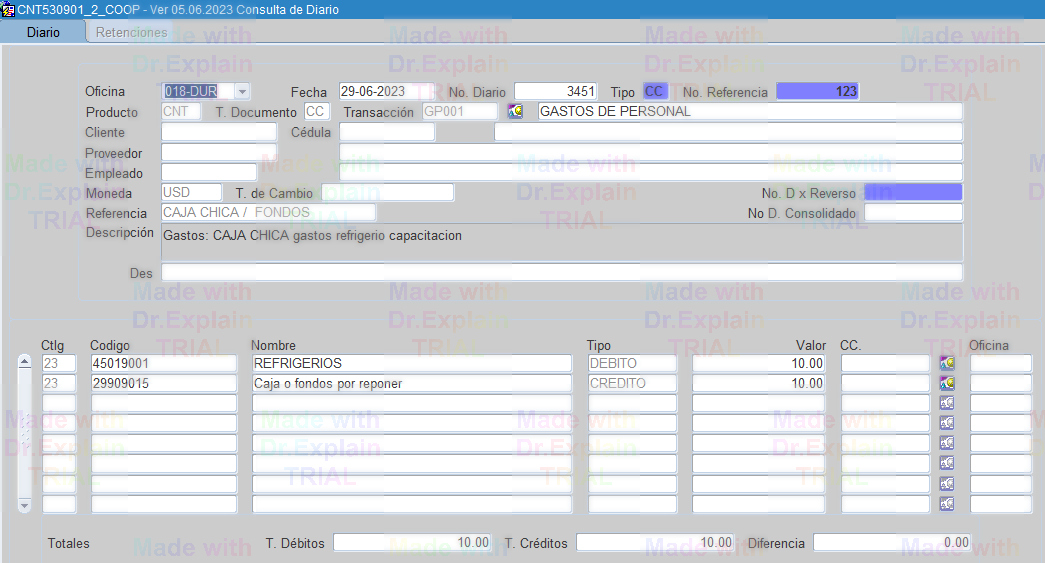Click the Codigo cell 29909015
Viewport: 1045px width, 563px height.
[x=163, y=383]
